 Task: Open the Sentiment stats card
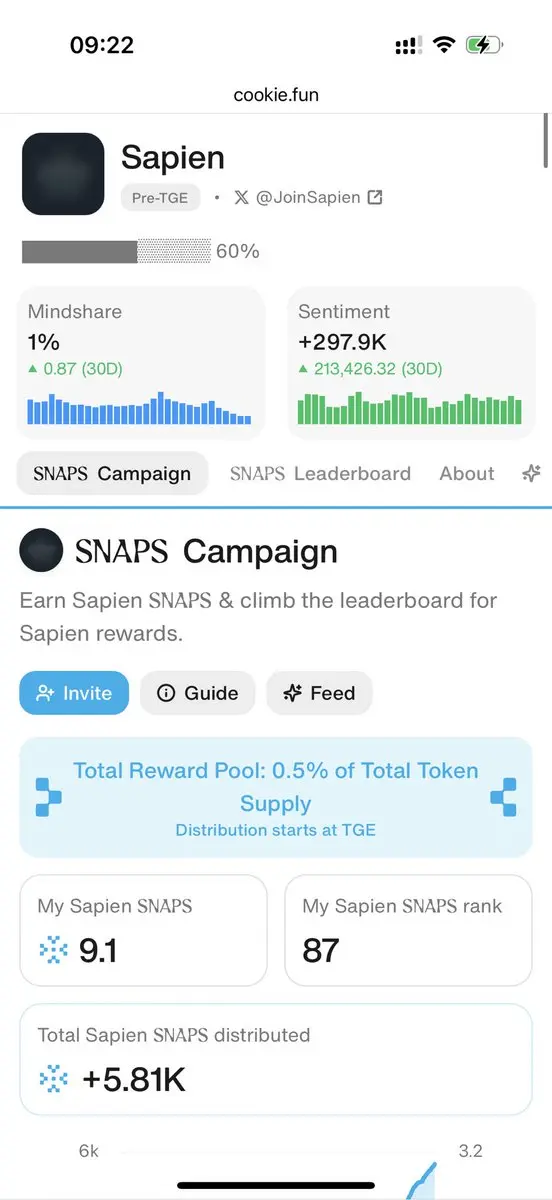(411, 363)
